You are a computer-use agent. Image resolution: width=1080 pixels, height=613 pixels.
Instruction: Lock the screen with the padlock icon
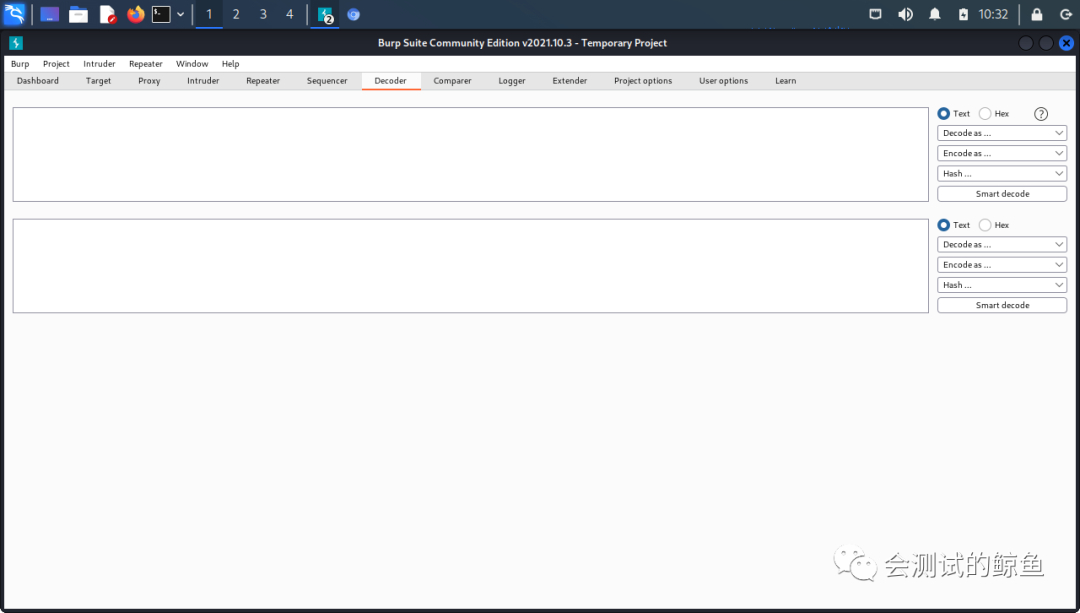(1036, 14)
